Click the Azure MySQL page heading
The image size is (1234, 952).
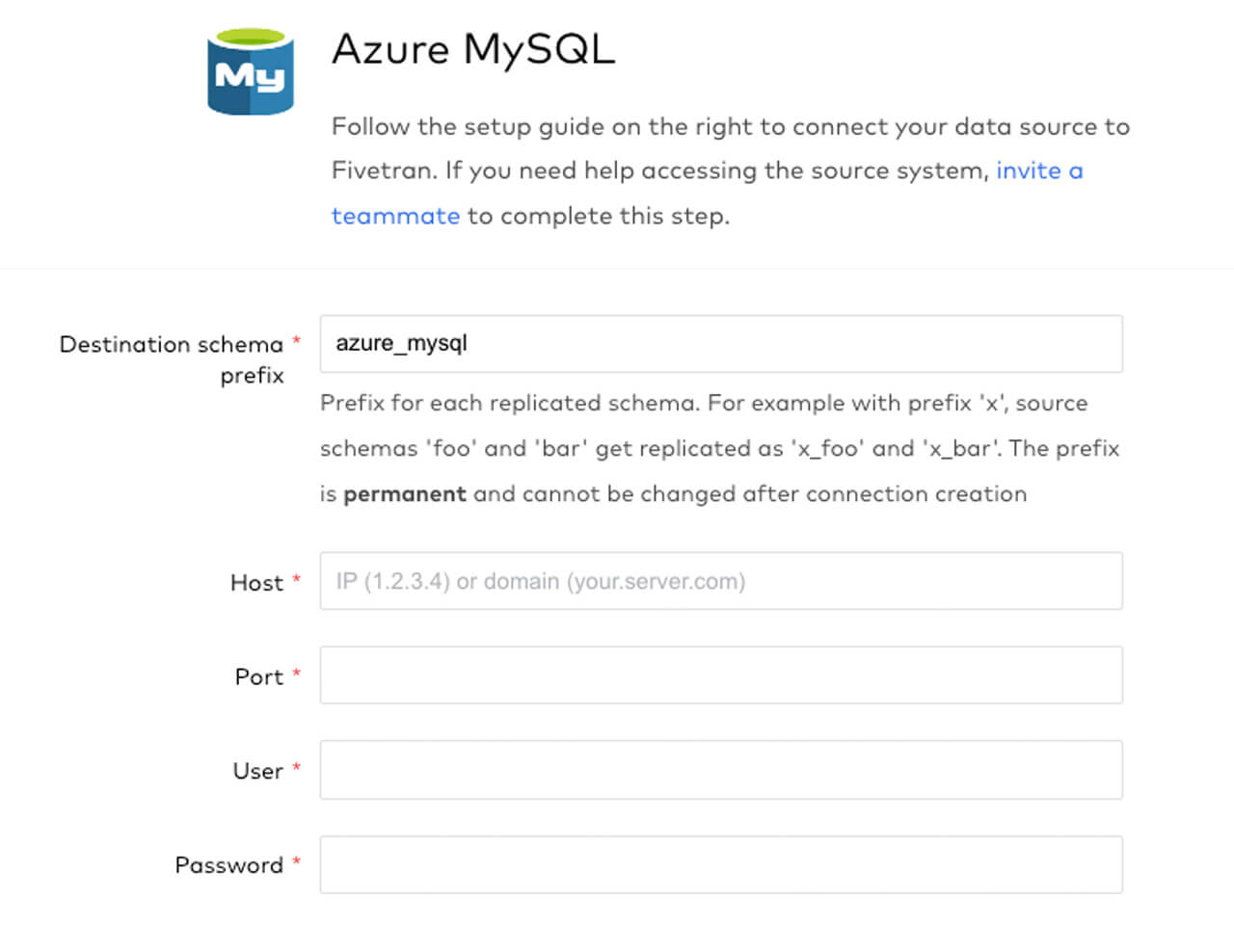tap(472, 49)
